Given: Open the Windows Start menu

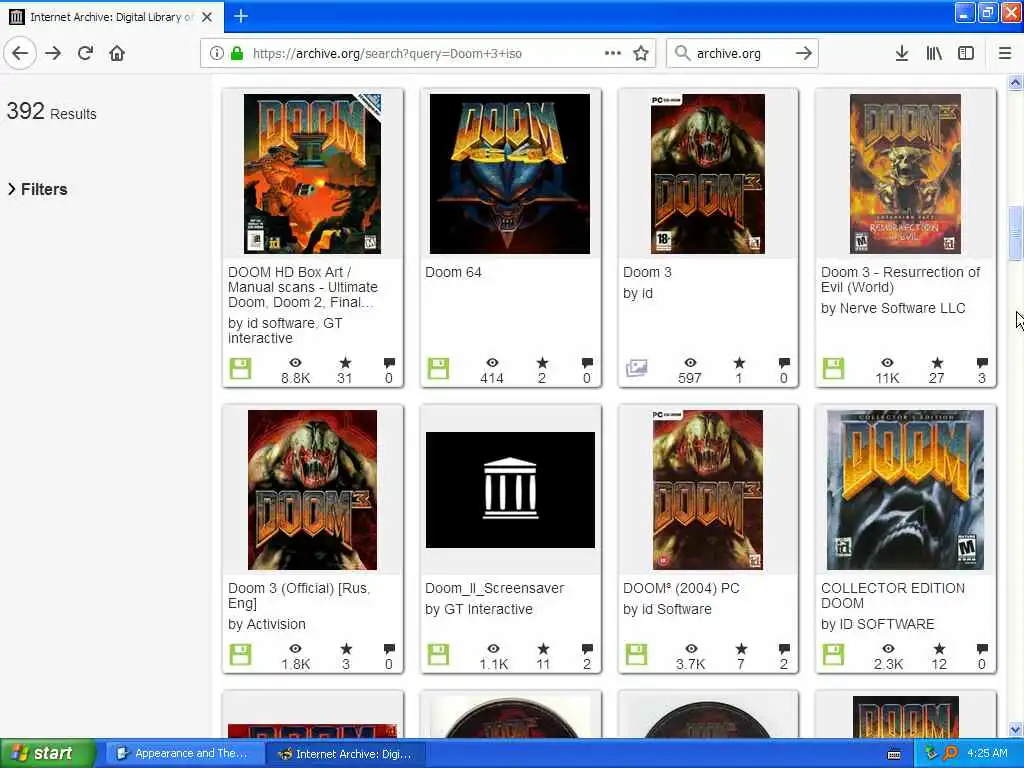Looking at the screenshot, I should click(47, 753).
